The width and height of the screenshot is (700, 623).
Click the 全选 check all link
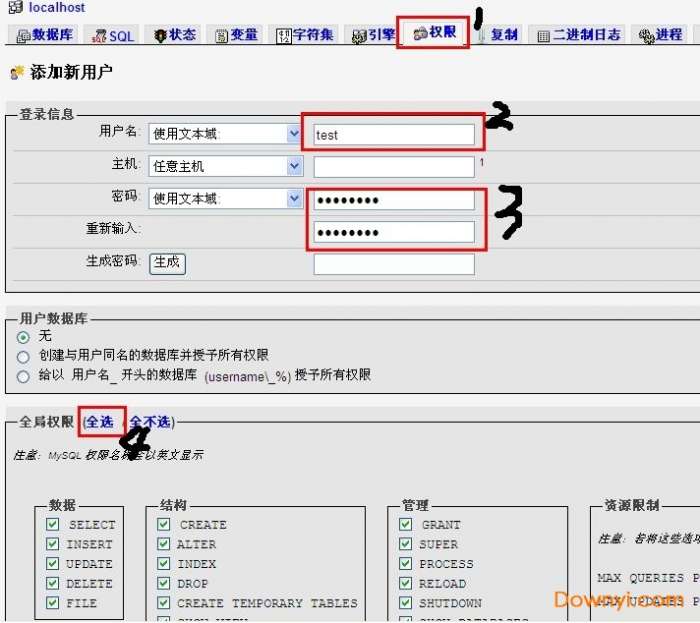point(100,422)
